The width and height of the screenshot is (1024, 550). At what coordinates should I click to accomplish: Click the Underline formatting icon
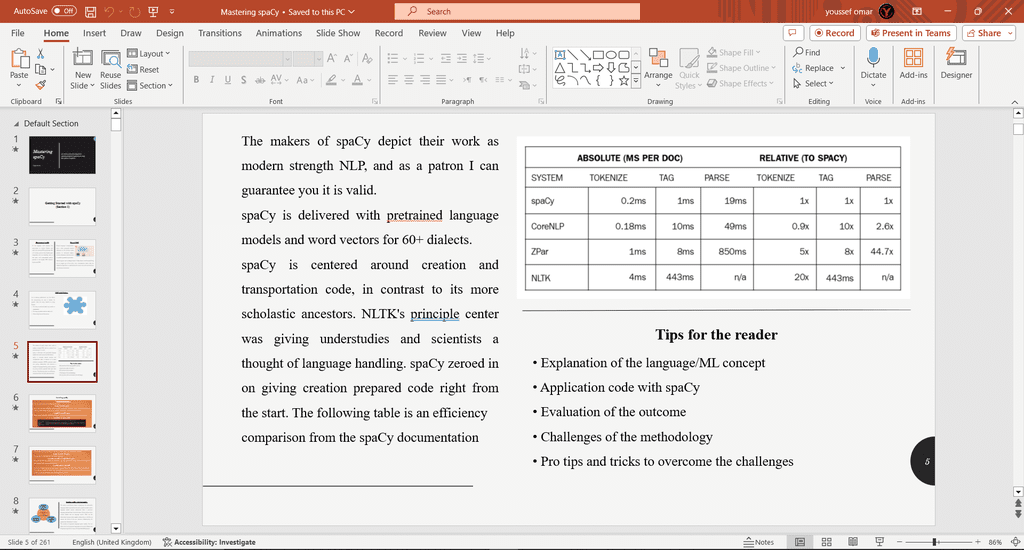(227, 80)
